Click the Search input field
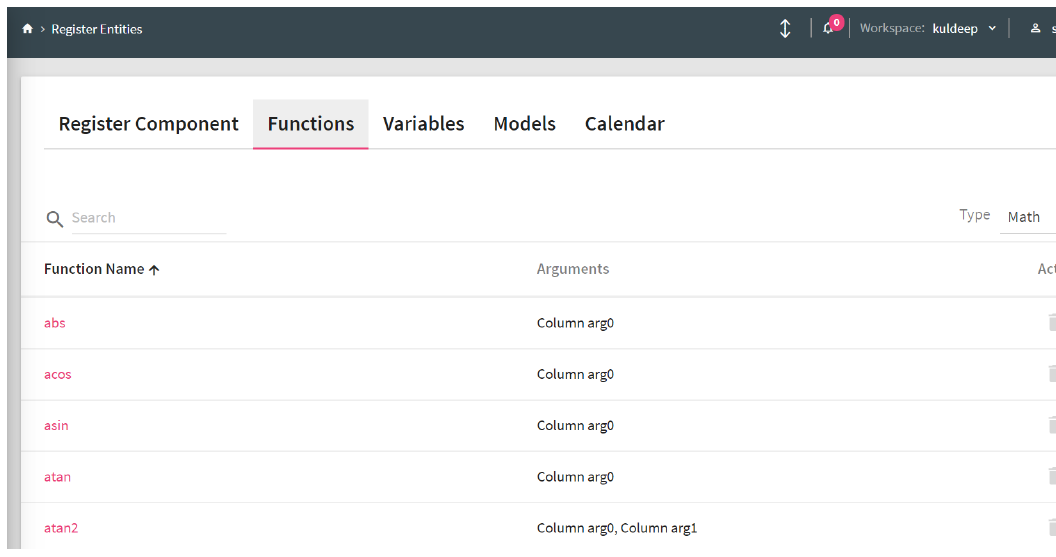Screen dimensions: 1056x557 [x=148, y=218]
